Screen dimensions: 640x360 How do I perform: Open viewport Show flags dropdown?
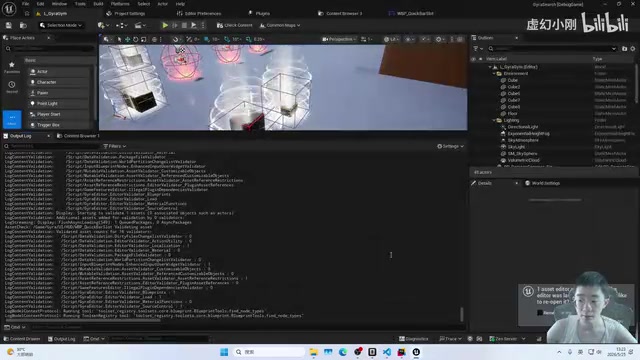409,39
